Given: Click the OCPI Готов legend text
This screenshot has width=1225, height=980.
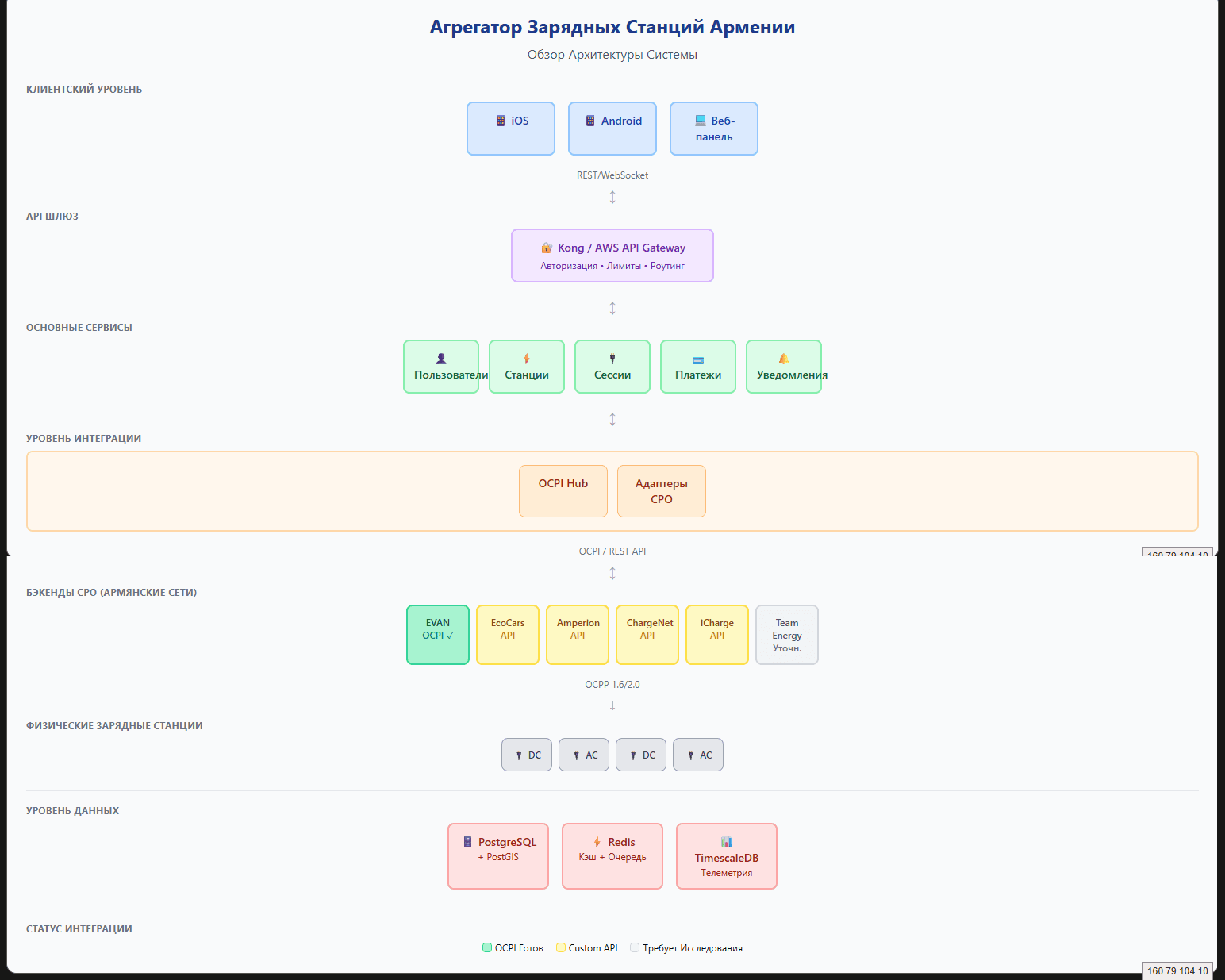Looking at the screenshot, I should 519,948.
